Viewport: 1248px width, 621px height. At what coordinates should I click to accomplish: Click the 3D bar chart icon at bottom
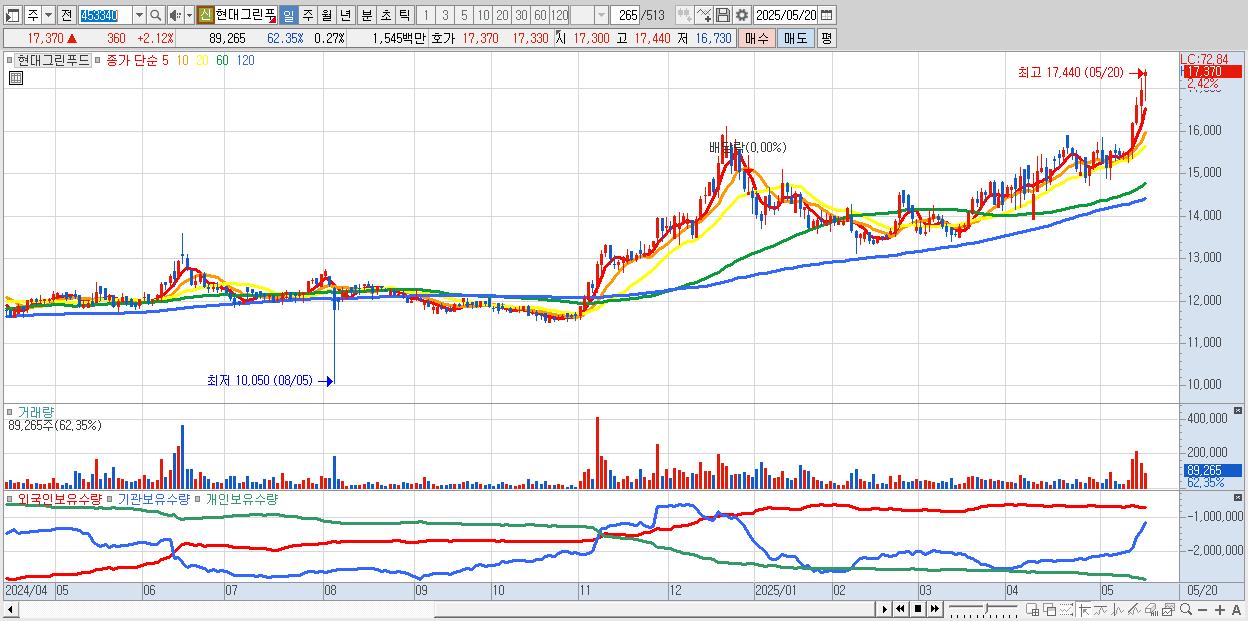coord(1151,609)
